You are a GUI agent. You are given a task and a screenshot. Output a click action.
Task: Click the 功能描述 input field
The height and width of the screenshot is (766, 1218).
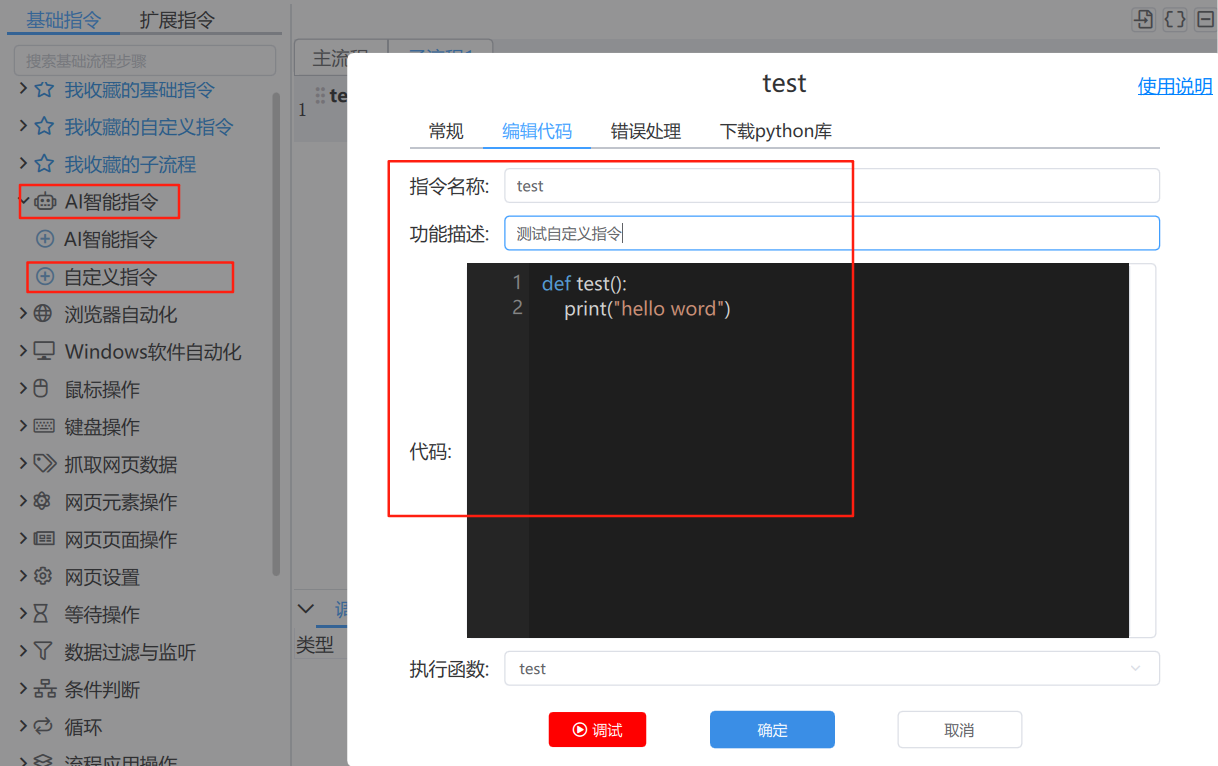pos(832,233)
